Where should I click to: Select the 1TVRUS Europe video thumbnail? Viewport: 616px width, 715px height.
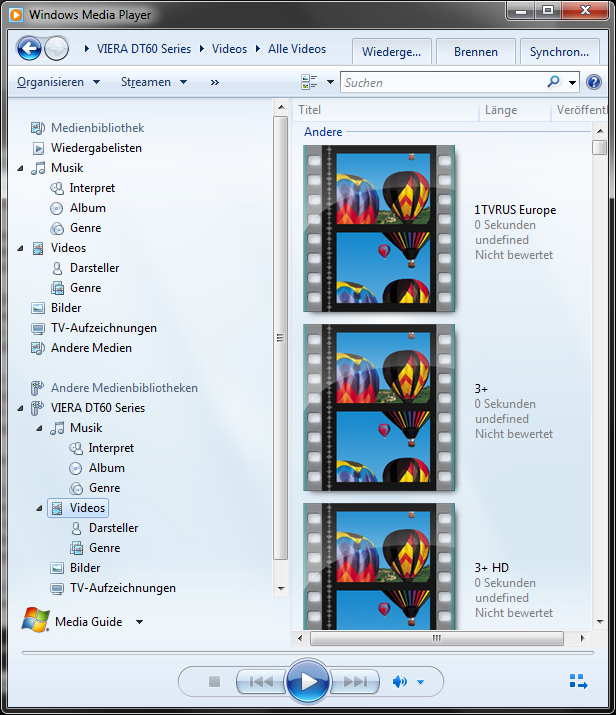379,228
